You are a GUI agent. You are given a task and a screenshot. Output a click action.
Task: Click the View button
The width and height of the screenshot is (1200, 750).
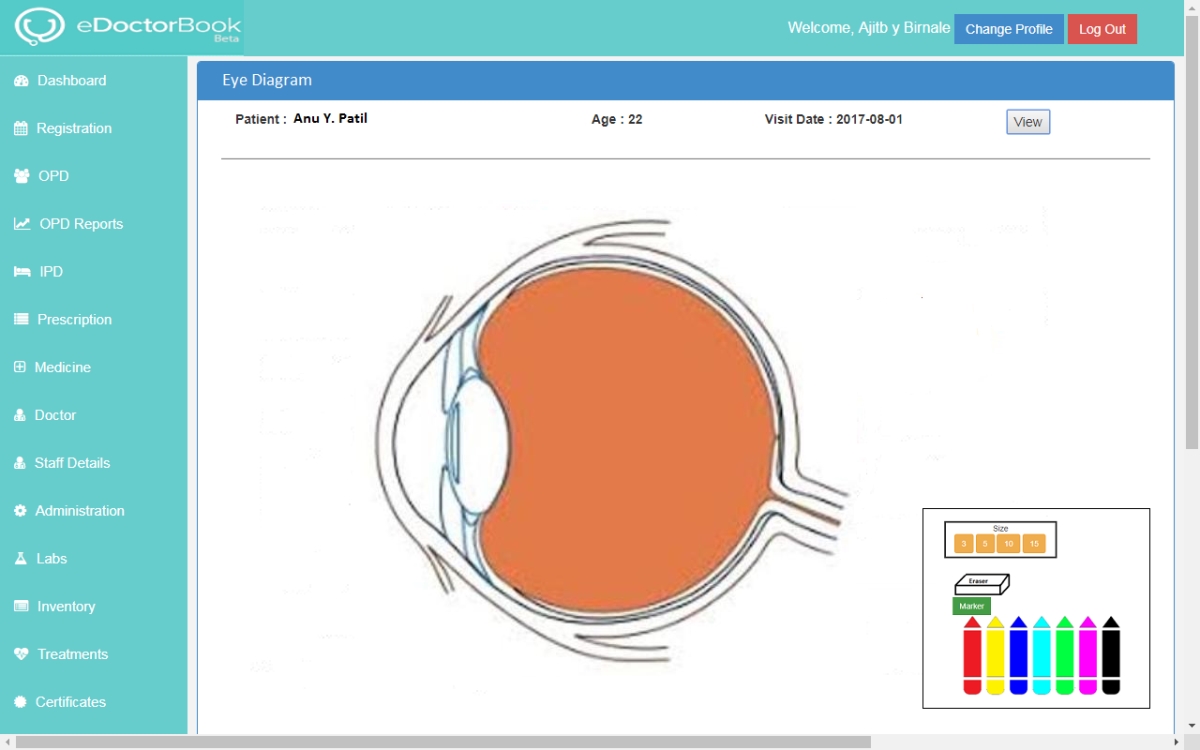(1027, 122)
